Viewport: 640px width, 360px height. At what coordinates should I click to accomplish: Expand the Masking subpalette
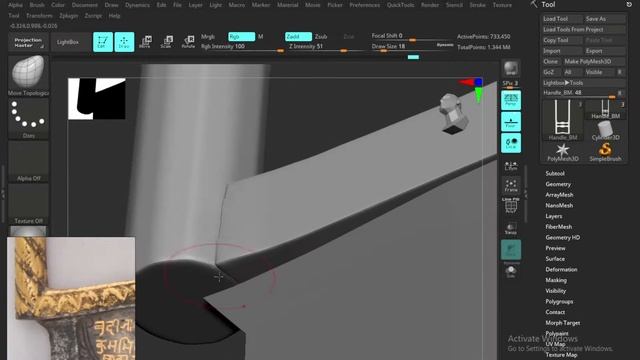point(556,280)
